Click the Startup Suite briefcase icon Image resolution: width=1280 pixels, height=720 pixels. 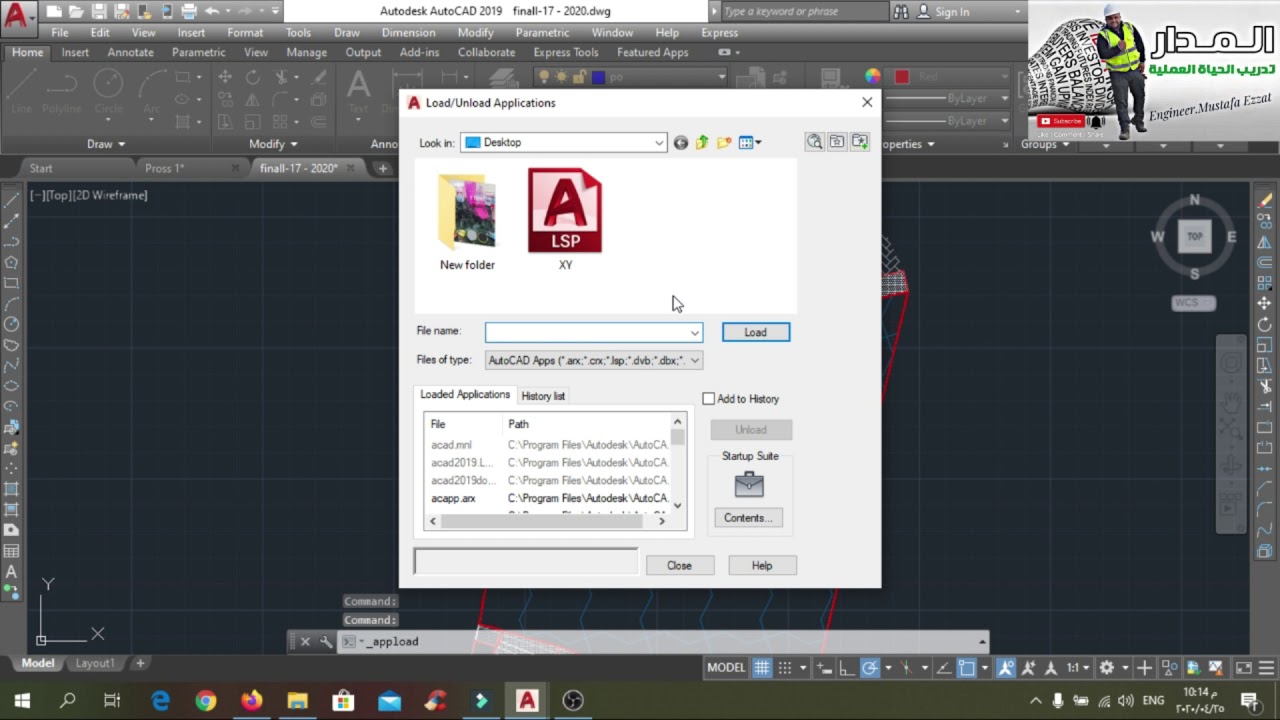click(x=749, y=485)
